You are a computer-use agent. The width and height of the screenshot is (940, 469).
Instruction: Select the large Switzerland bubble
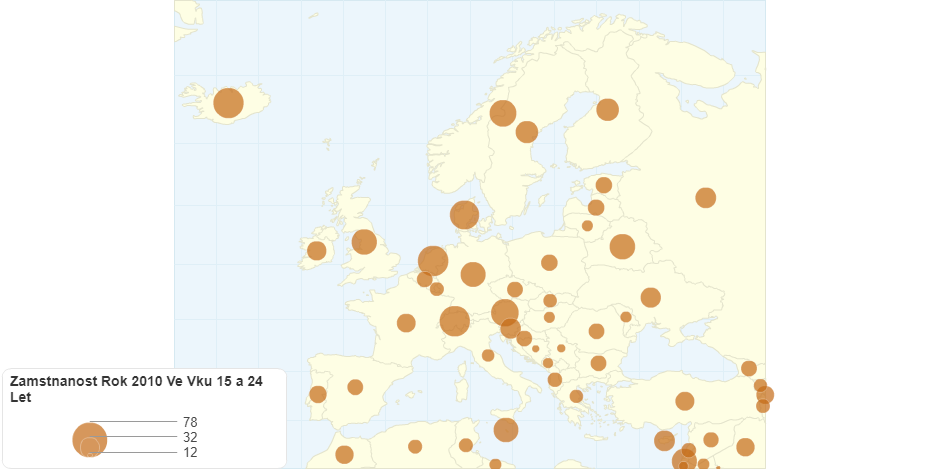point(455,321)
